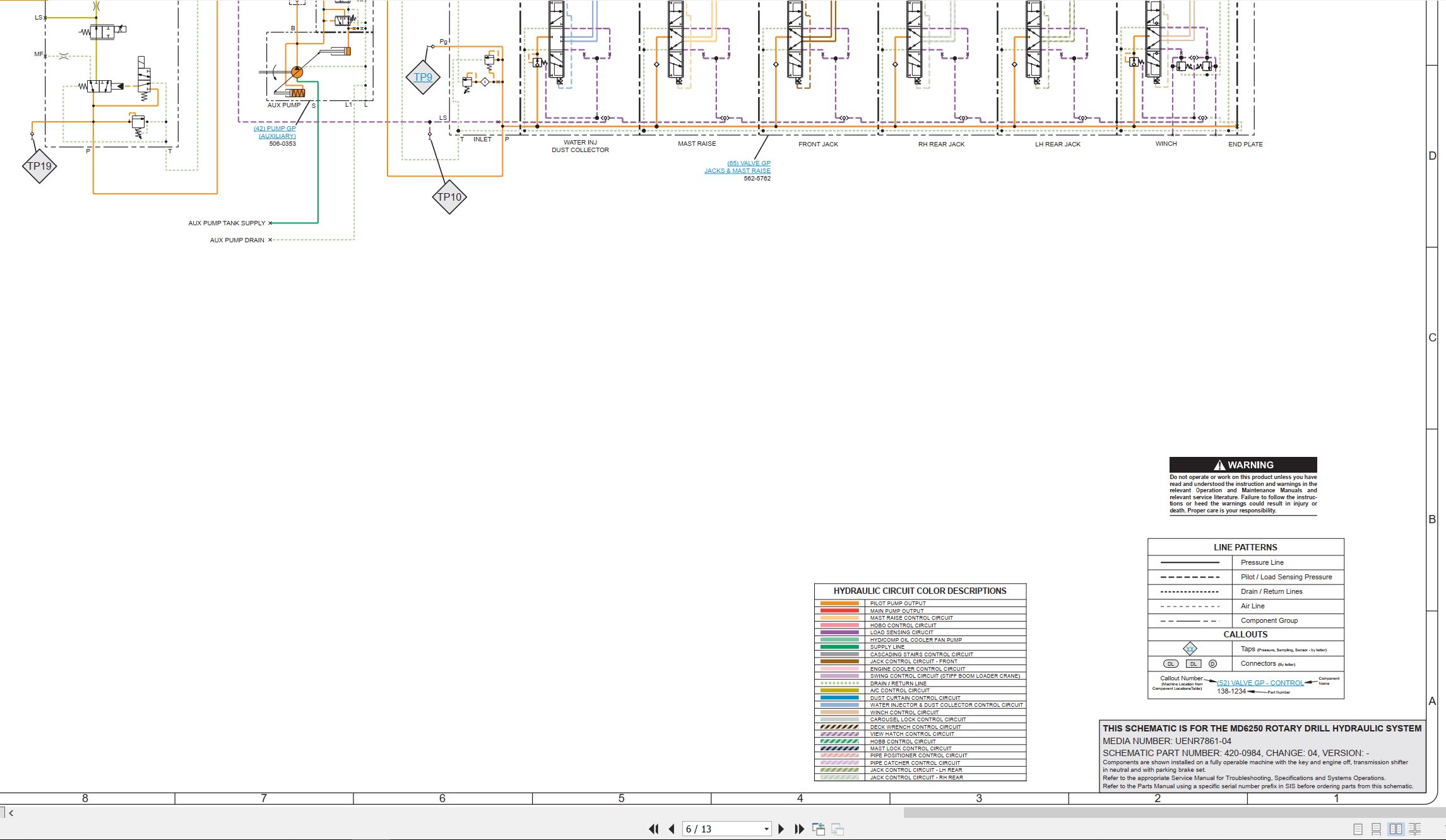Click part number 506-0353
This screenshot has width=1446, height=840.
coord(282,144)
